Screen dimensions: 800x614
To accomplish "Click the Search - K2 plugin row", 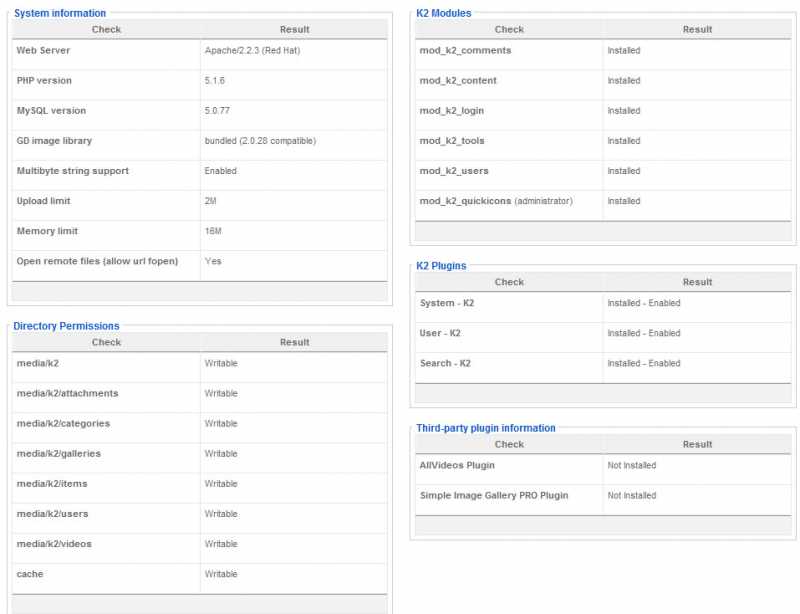I will 603,363.
